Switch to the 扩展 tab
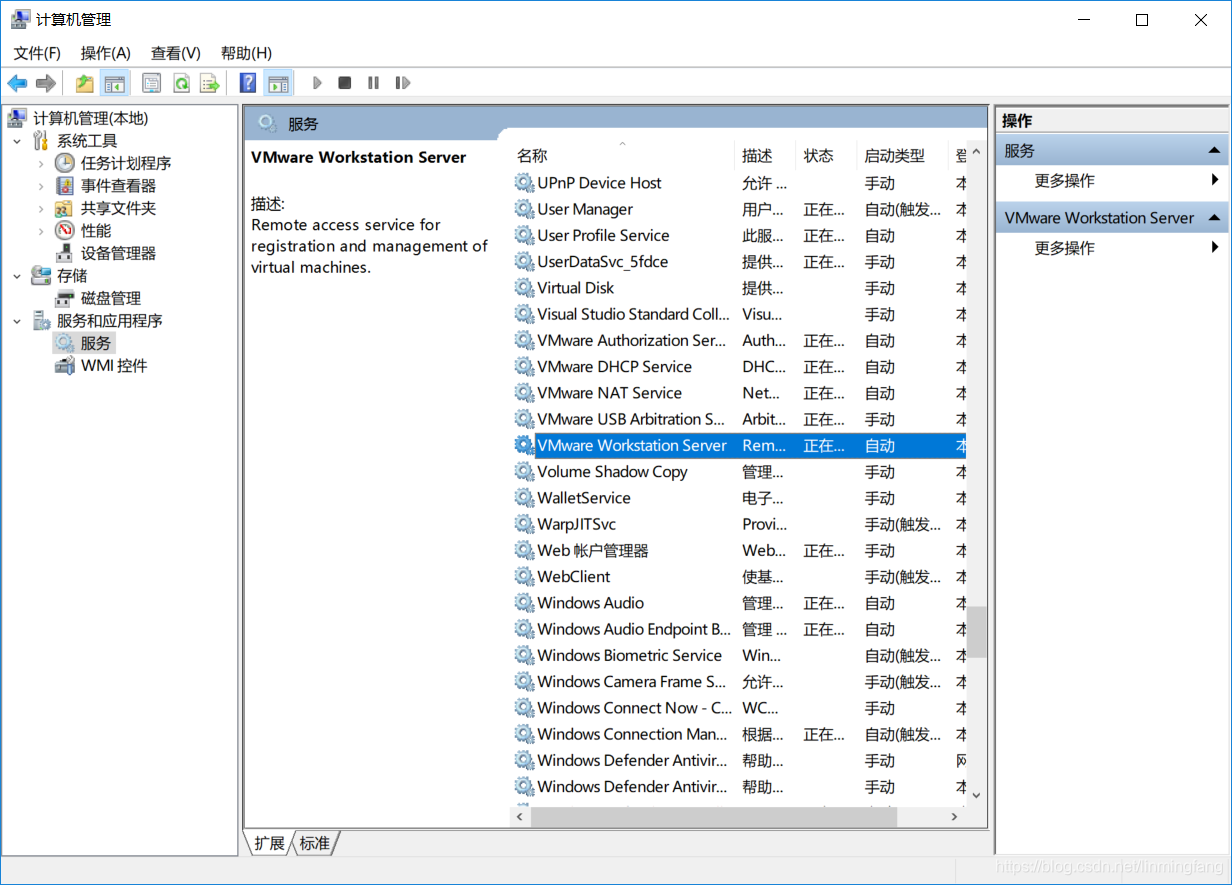1232x885 pixels. (x=269, y=843)
